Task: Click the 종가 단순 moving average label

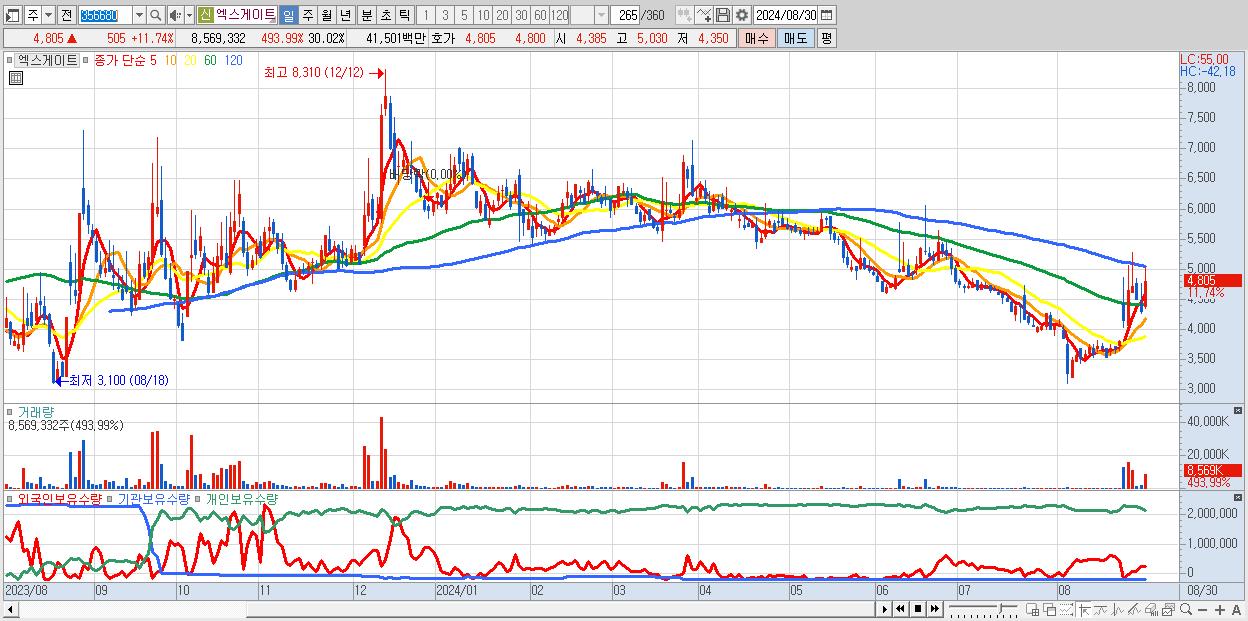Action: coord(119,61)
